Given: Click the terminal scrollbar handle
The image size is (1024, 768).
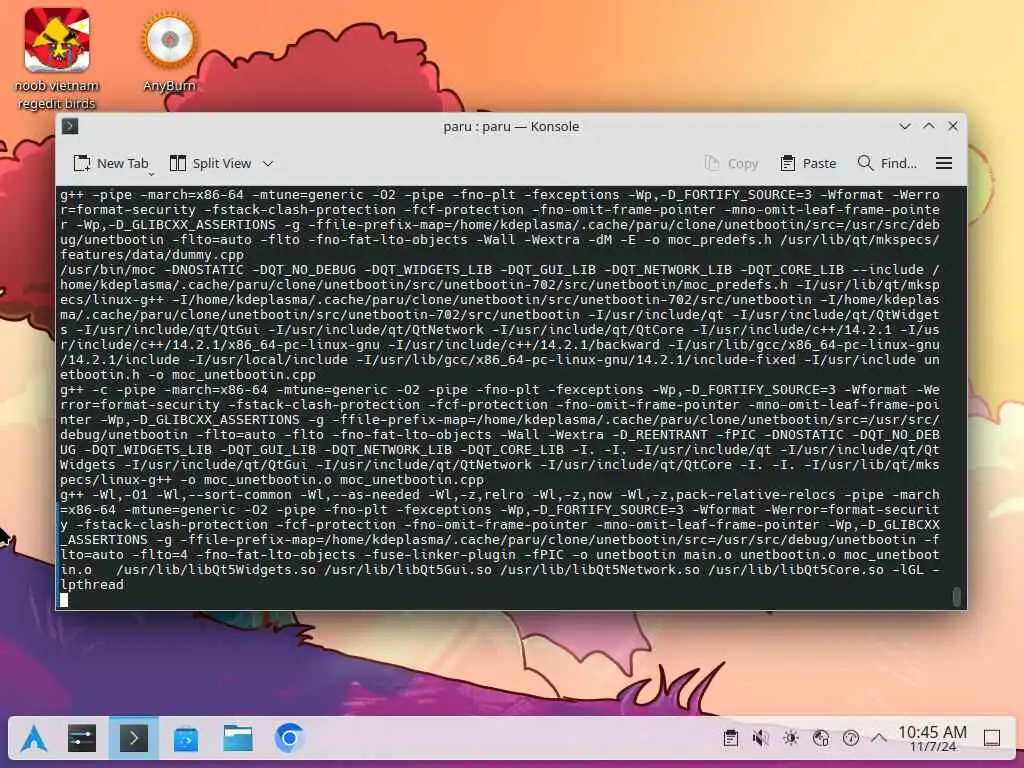Looking at the screenshot, I should 957,596.
